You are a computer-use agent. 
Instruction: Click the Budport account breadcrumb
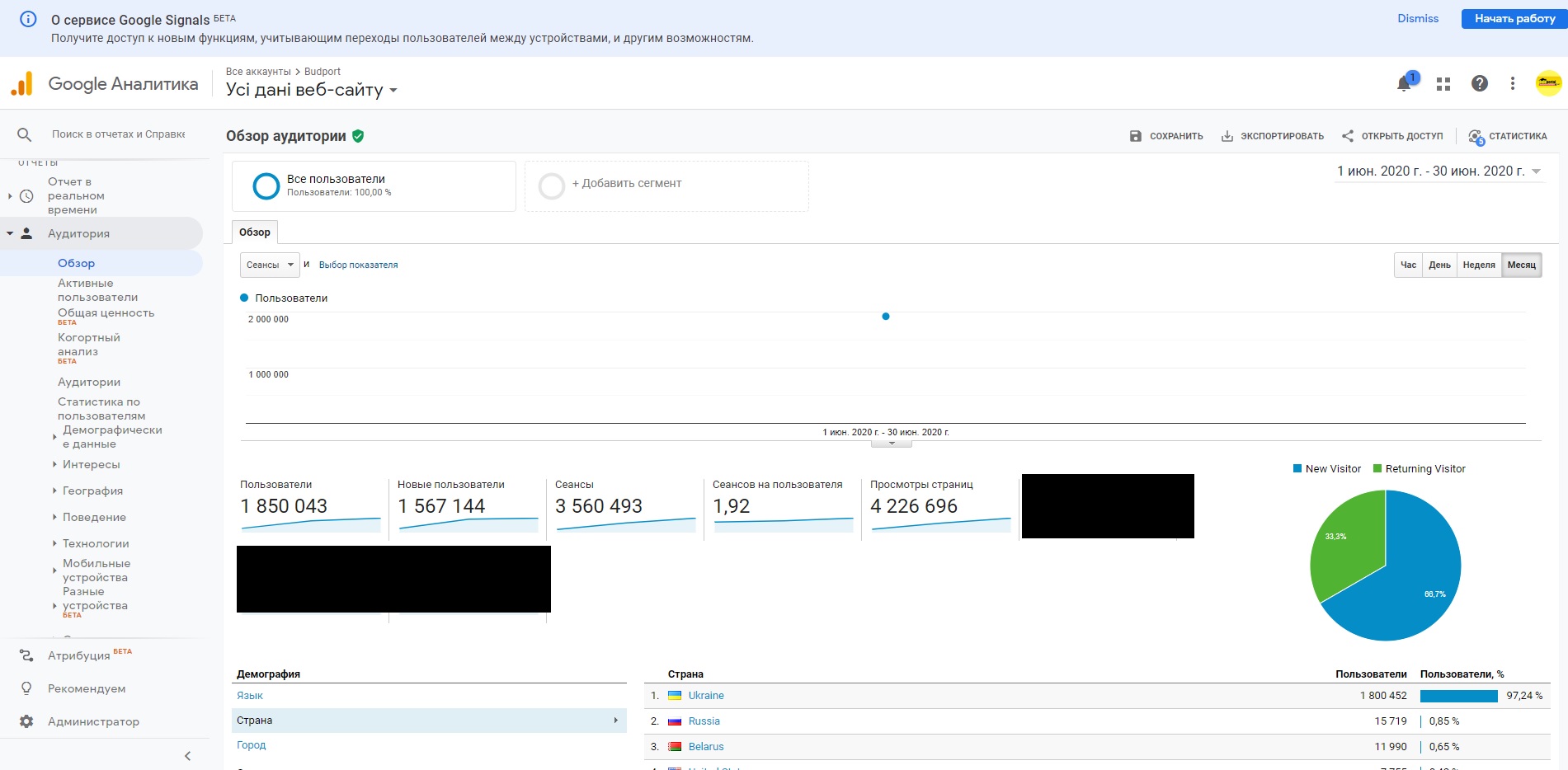coord(323,72)
